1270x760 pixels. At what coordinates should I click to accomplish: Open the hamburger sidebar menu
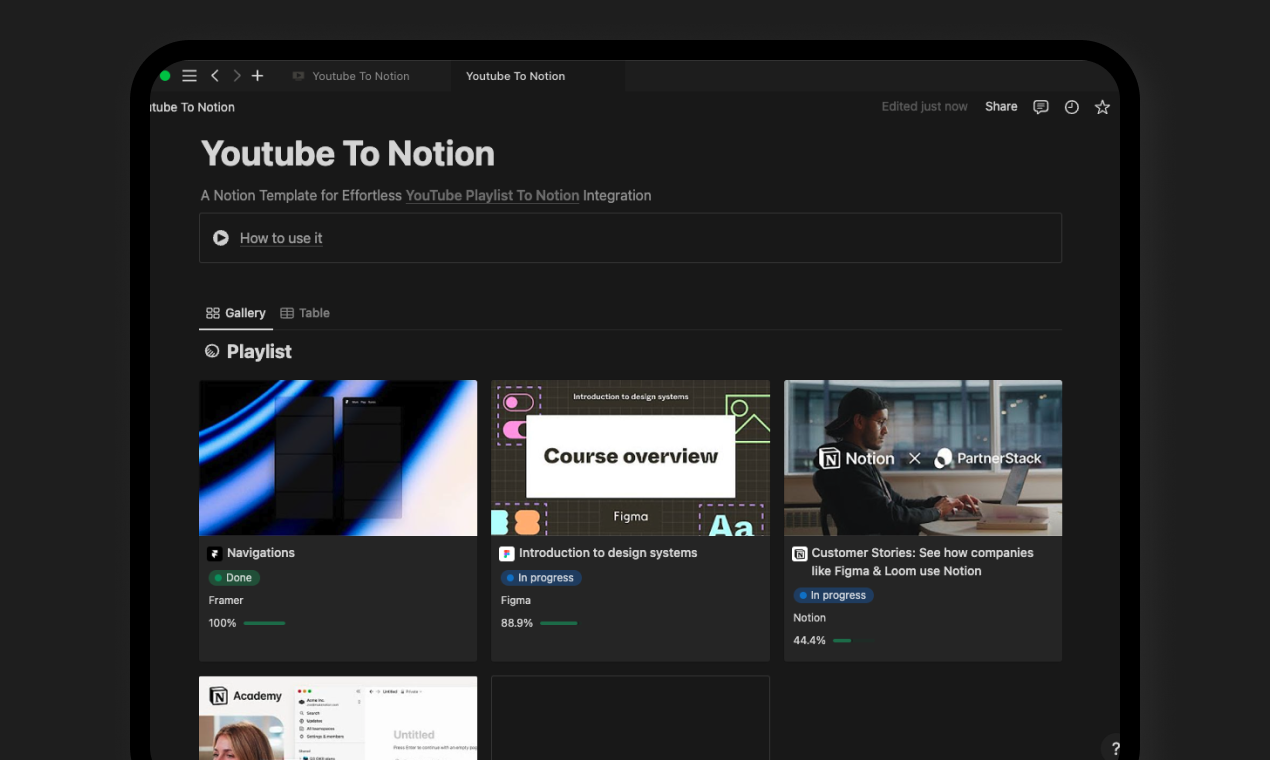click(x=189, y=76)
